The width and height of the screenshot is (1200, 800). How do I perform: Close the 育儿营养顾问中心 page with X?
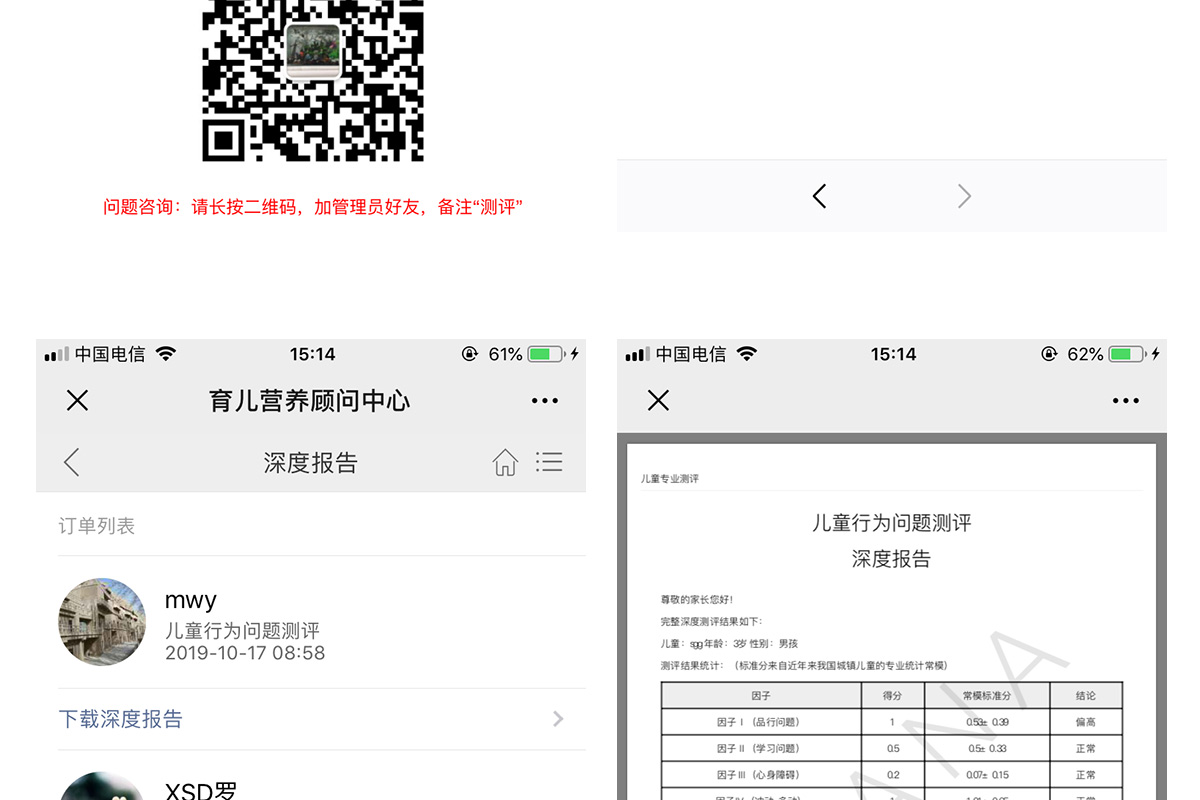(77, 401)
